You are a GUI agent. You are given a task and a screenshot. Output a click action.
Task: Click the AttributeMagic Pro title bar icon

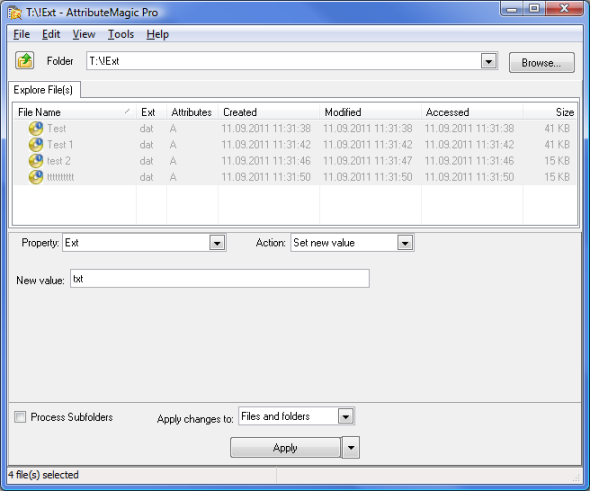coord(15,12)
